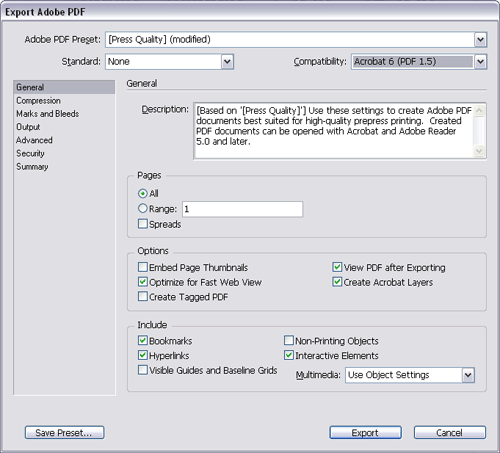Disable Interactive Elements checkbox
This screenshot has width=500, height=453.
289,355
